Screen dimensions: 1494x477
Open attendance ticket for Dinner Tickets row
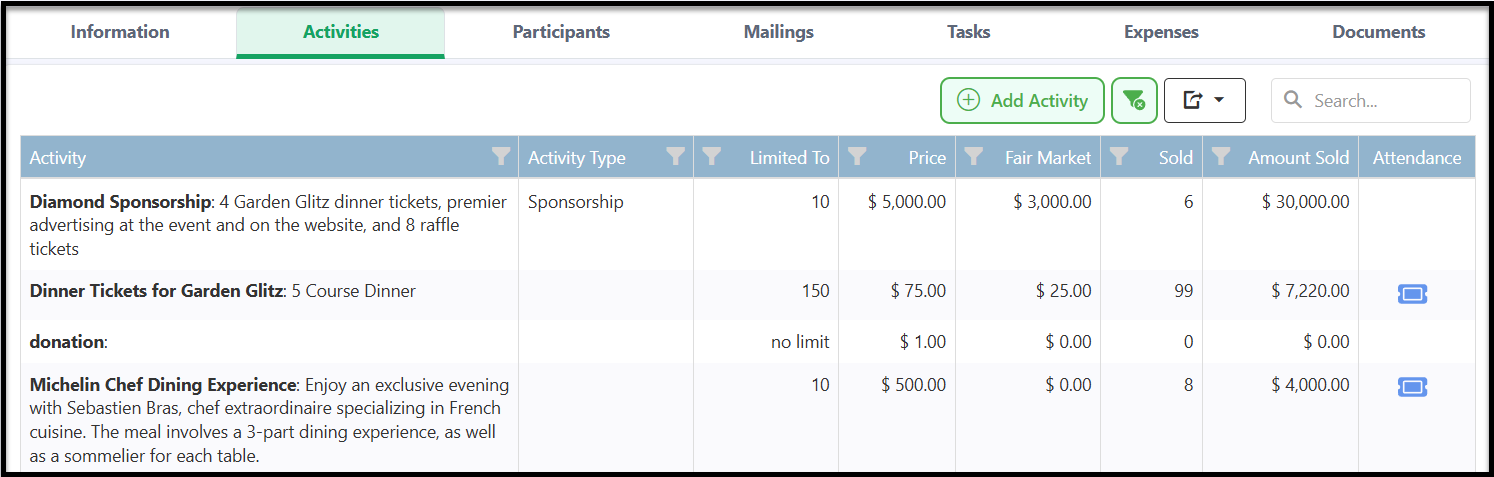point(1412,294)
